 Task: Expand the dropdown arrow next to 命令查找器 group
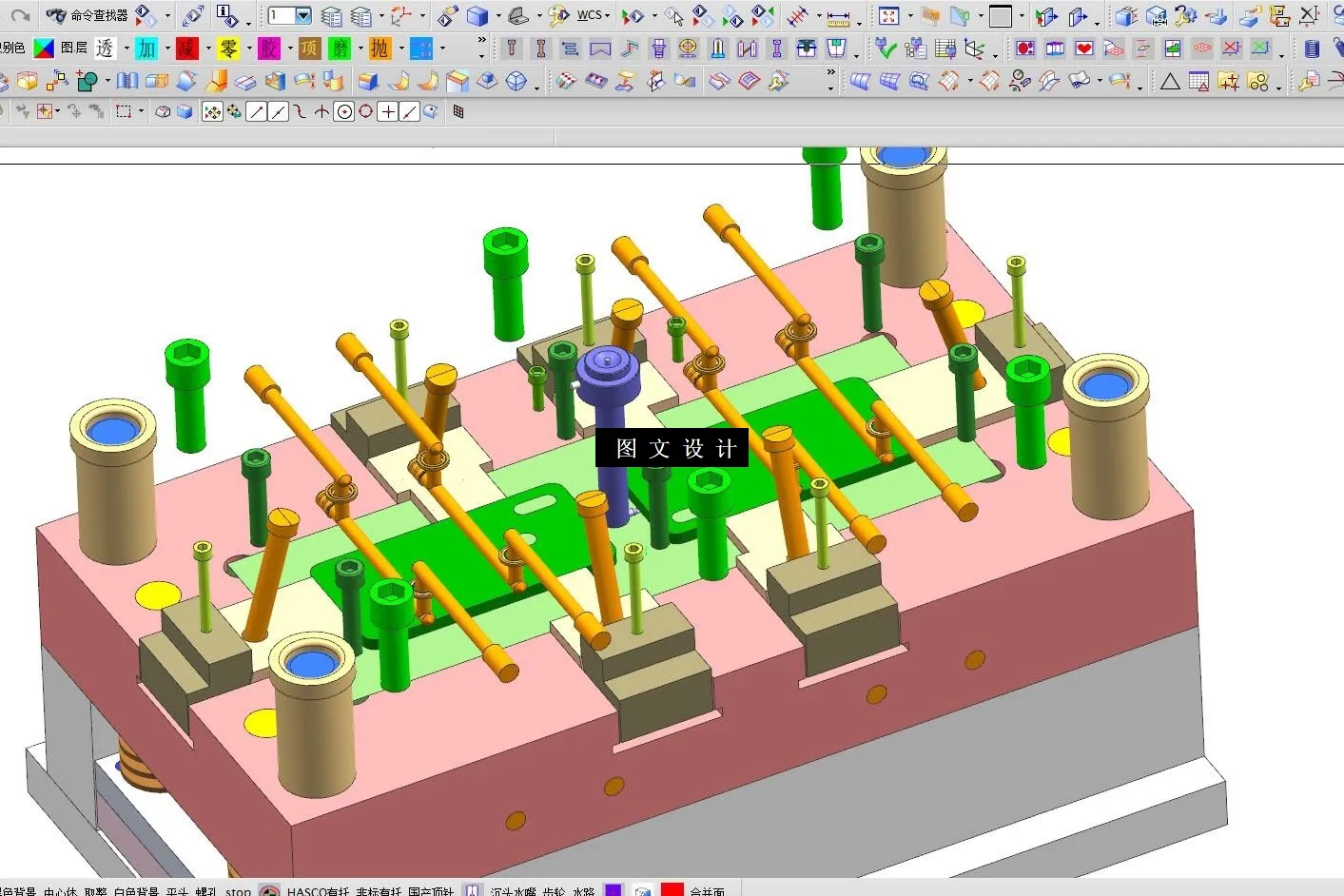pos(167,15)
